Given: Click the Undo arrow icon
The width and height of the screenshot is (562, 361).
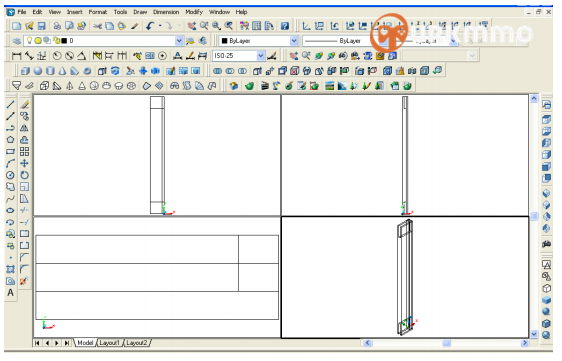Looking at the screenshot, I should [150, 26].
